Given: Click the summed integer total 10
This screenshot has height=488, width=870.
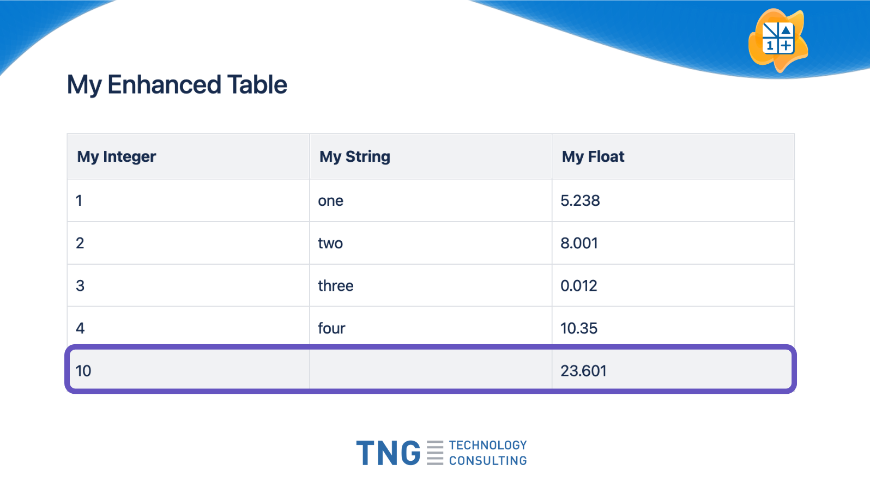Looking at the screenshot, I should 84,371.
